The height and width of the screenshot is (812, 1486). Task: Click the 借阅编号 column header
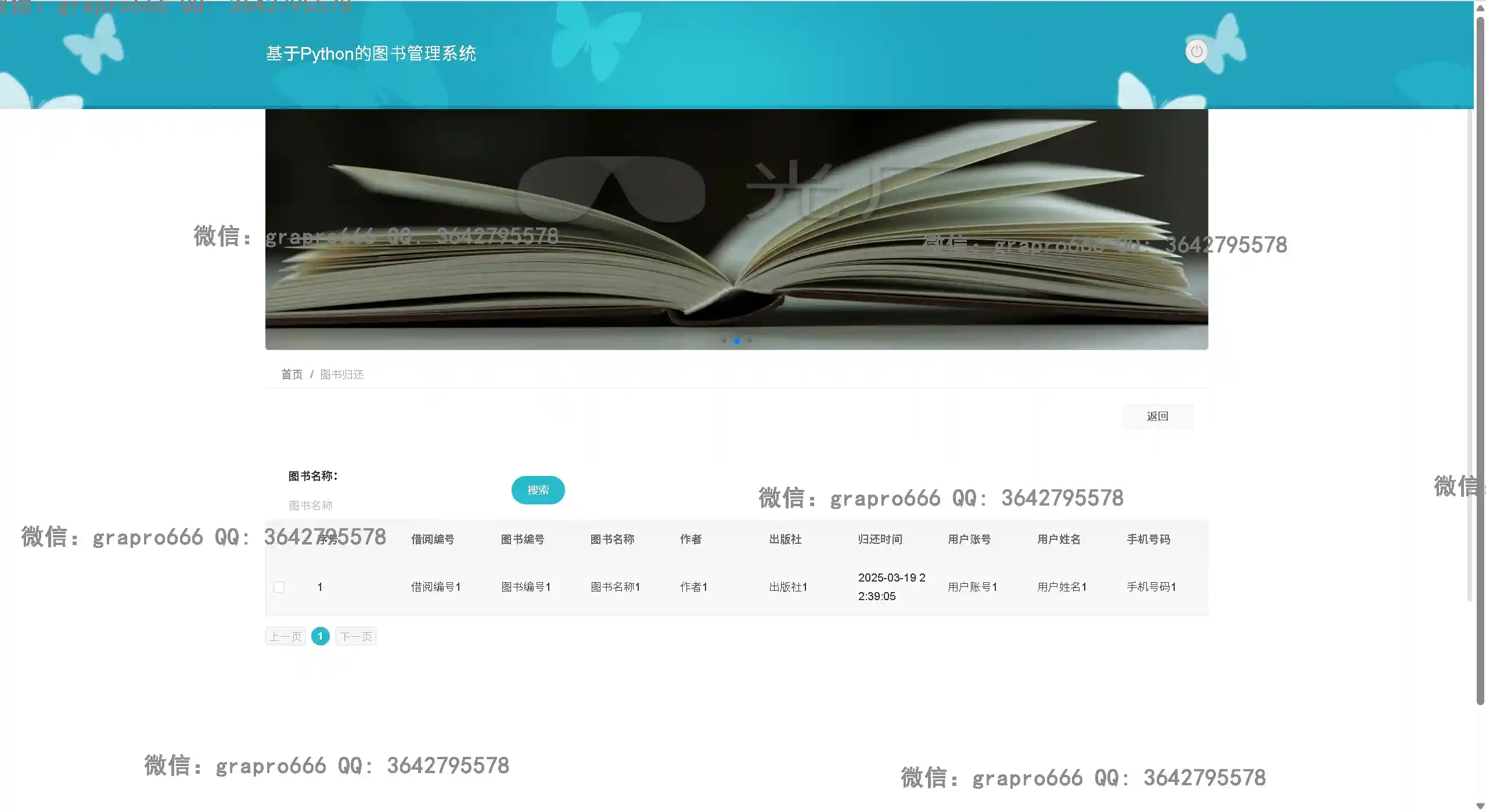click(432, 539)
